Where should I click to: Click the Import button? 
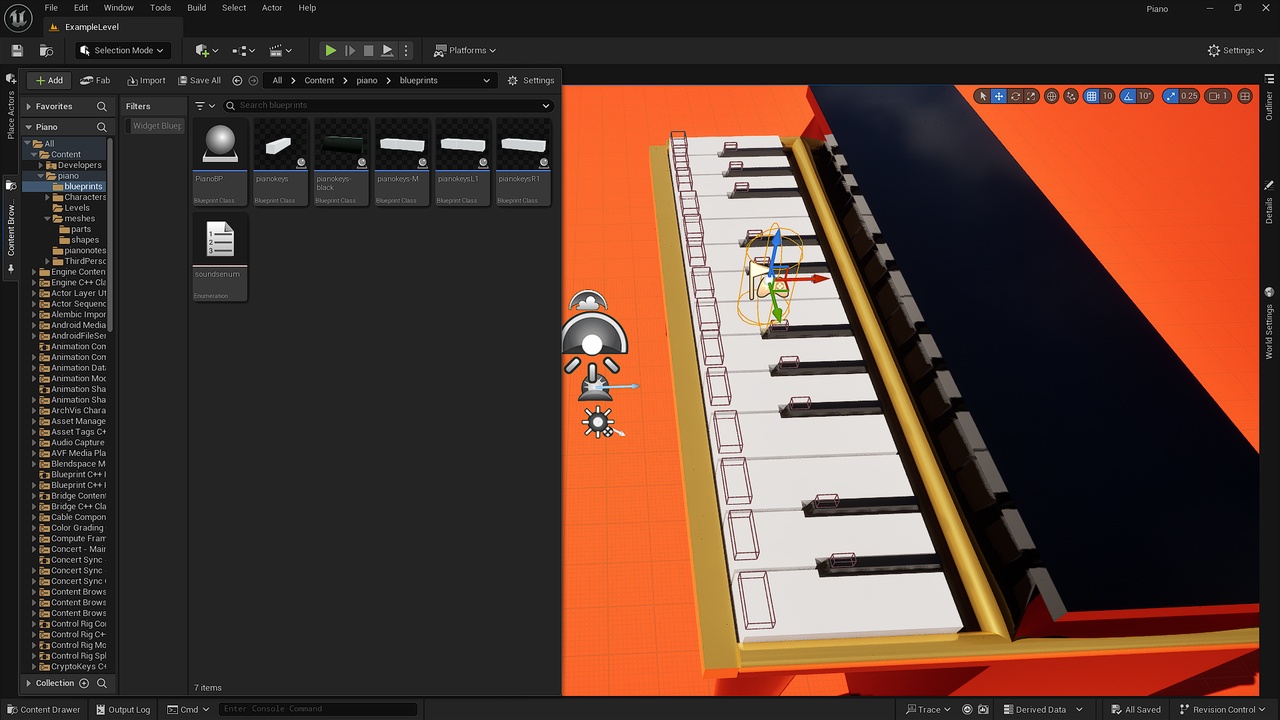point(145,80)
